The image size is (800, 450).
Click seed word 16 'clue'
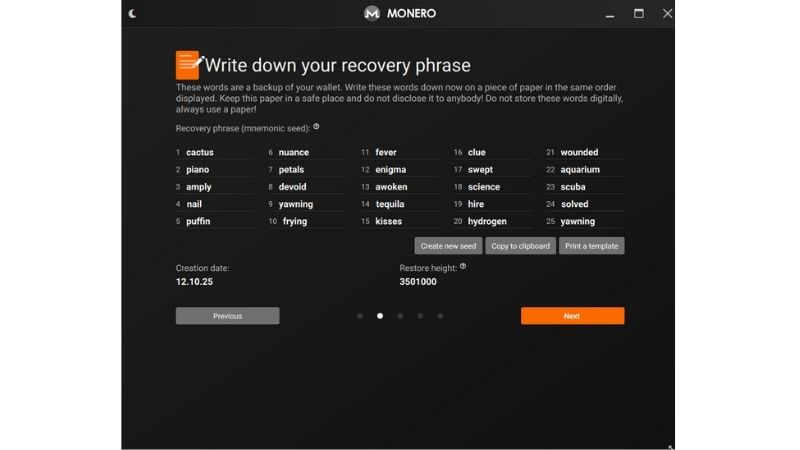(477, 152)
